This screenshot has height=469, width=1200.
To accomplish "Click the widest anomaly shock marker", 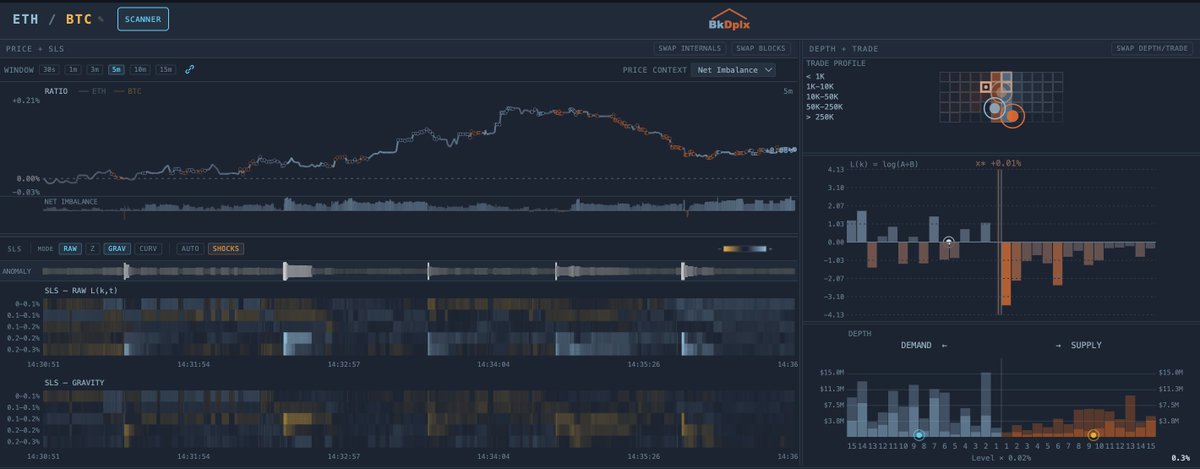I will [298, 271].
